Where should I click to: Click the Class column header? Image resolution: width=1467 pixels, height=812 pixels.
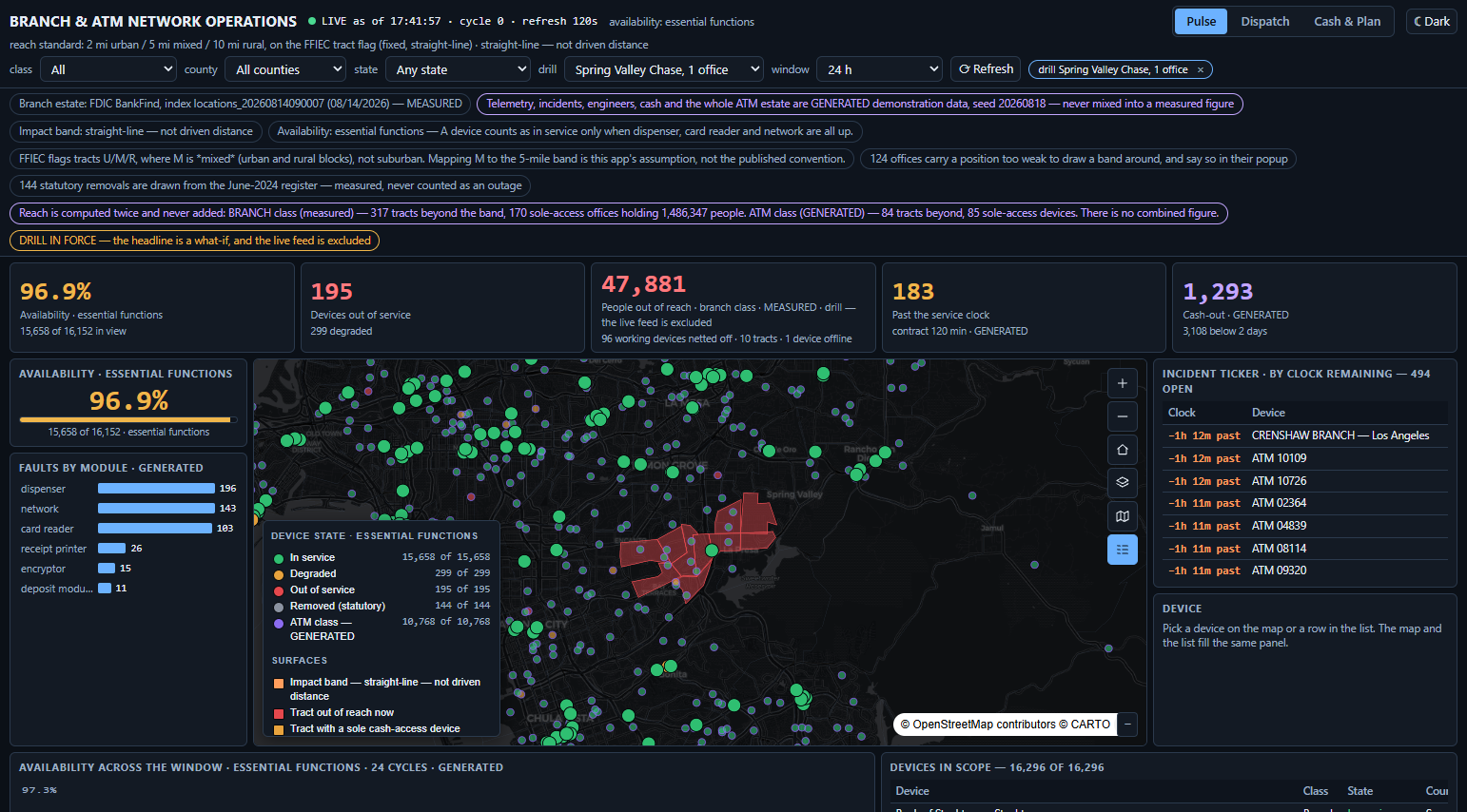[x=1316, y=791]
